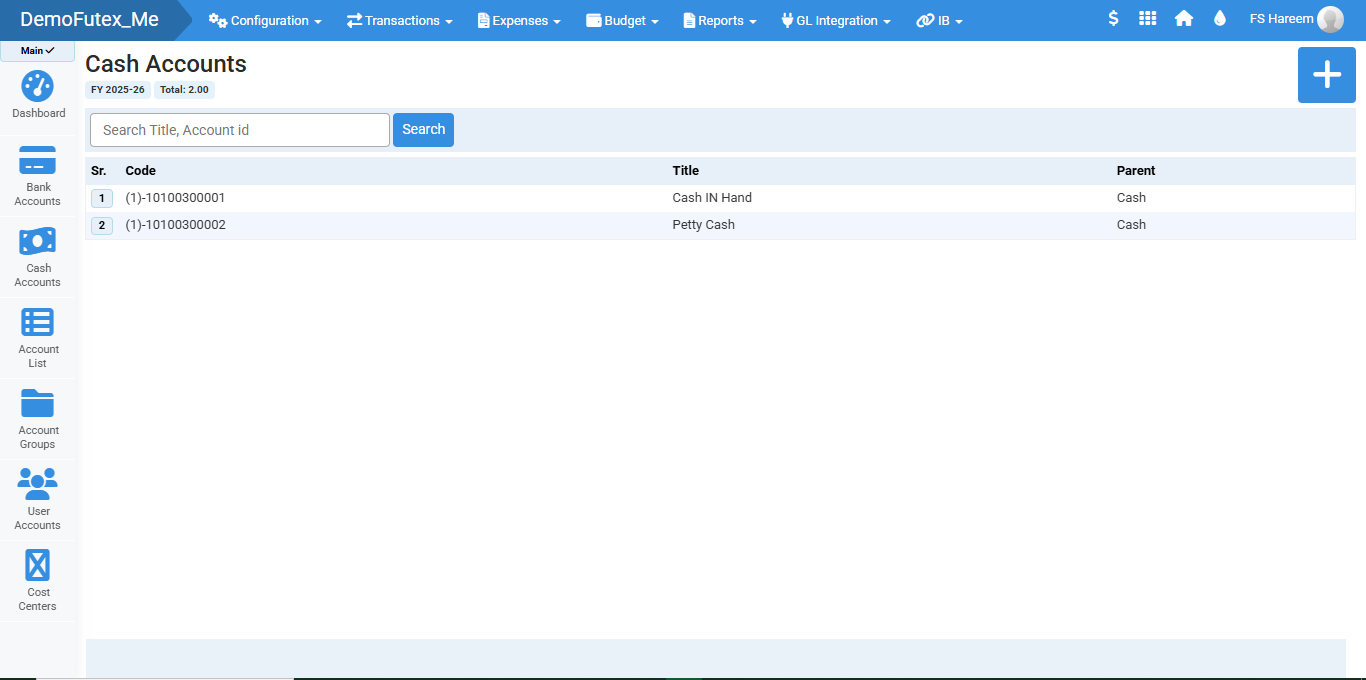Select the Petty Cash account row
This screenshot has width=1366, height=680.
[703, 225]
